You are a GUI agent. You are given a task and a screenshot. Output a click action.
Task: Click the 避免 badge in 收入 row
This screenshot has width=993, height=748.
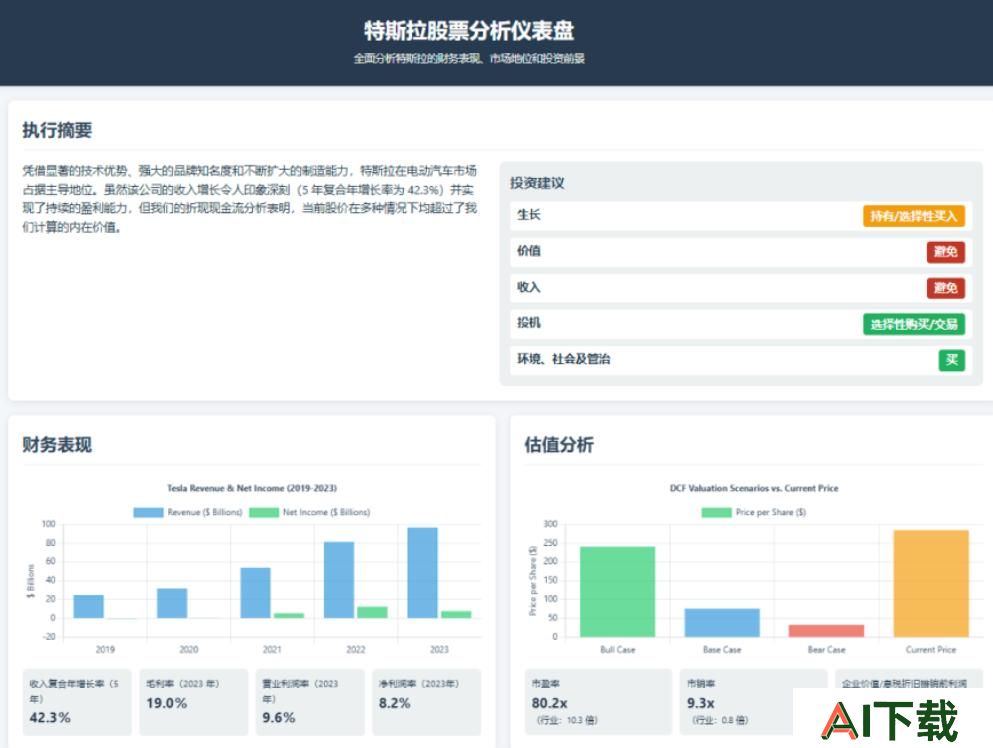[x=946, y=288]
